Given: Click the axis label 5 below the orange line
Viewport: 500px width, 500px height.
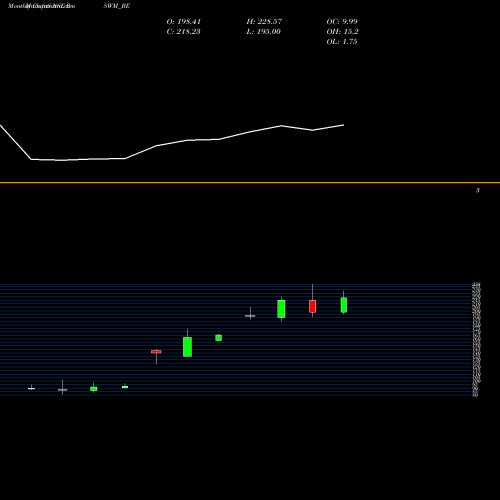Looking at the screenshot, I should 478,190.
